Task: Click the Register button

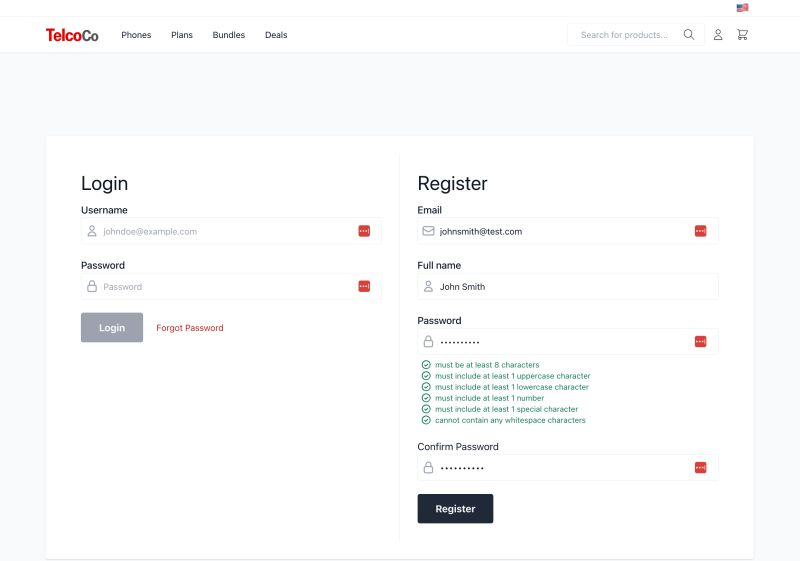Action: click(455, 508)
